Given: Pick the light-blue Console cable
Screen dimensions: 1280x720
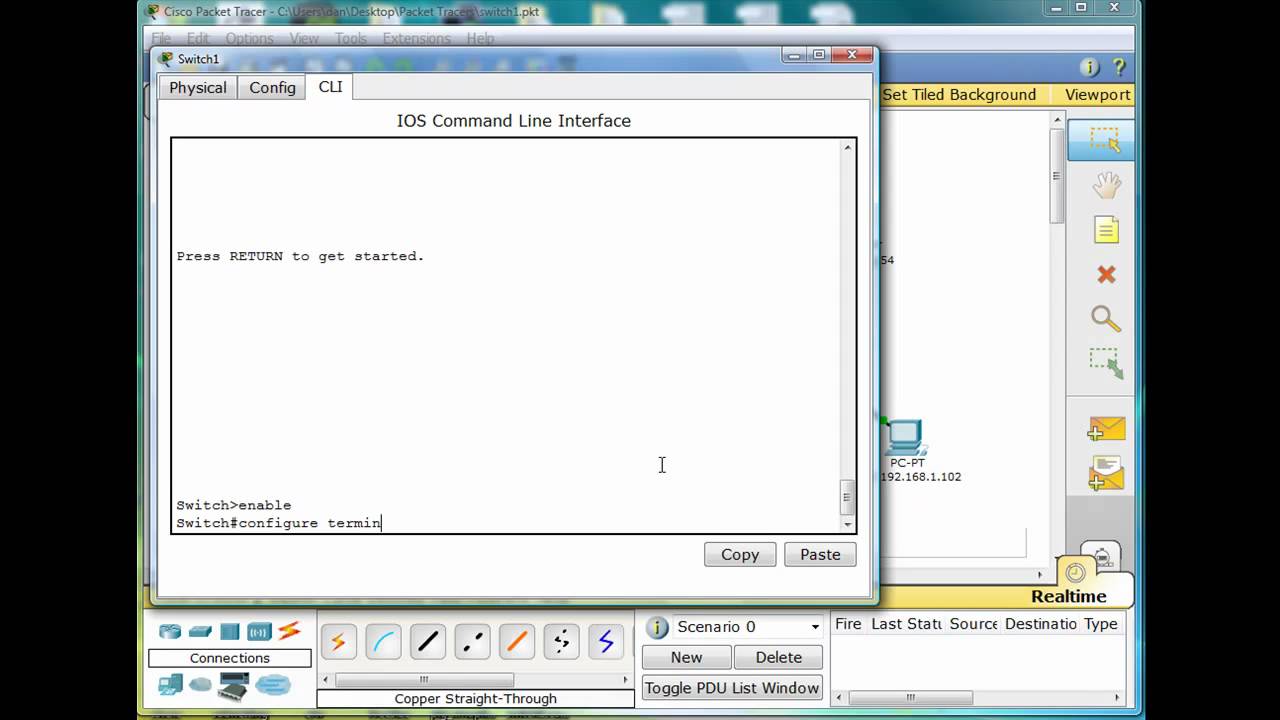Looking at the screenshot, I should pos(383,642).
